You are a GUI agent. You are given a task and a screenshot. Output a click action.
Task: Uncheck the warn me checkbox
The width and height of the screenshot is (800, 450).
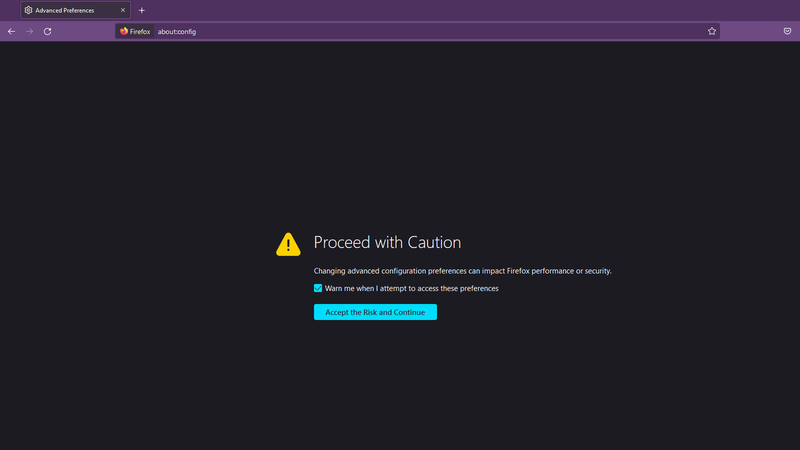(318, 288)
